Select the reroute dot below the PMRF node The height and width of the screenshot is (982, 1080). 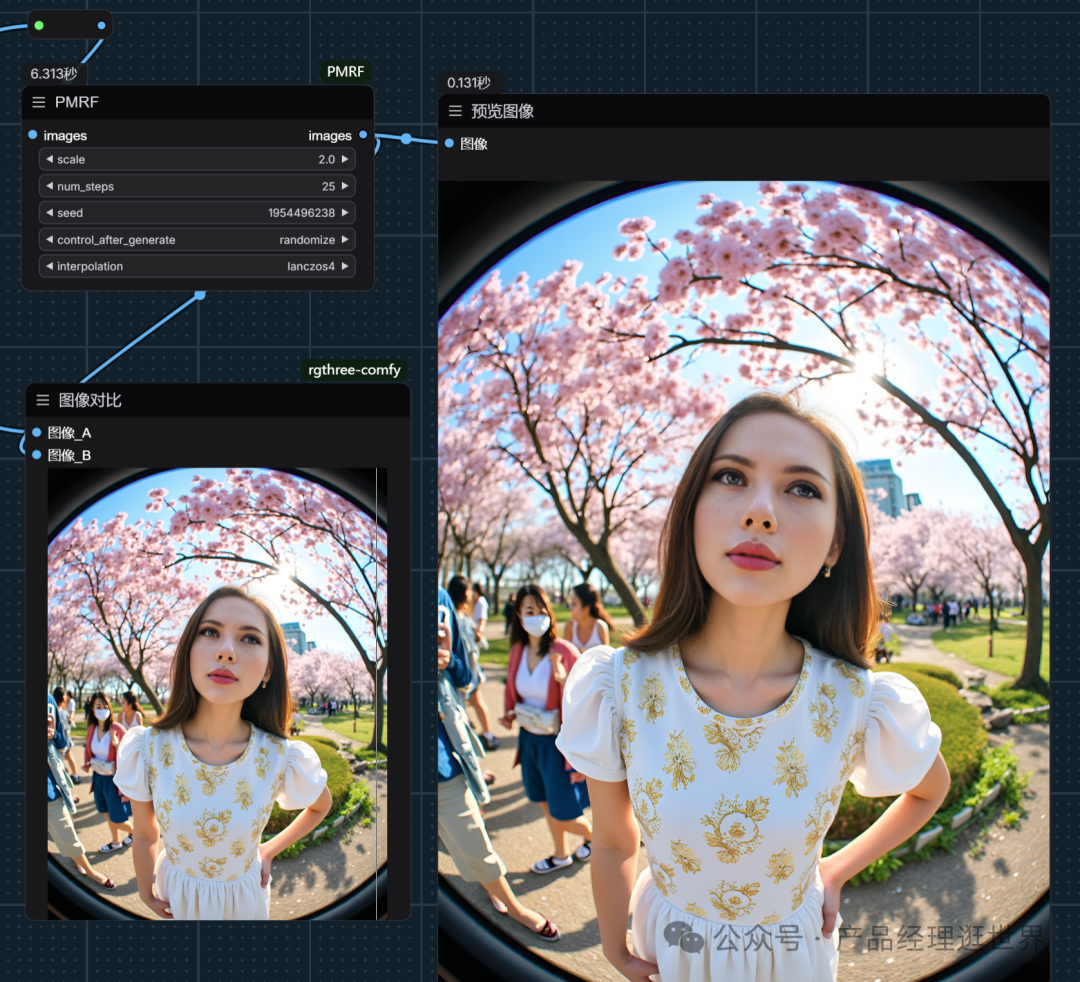(200, 295)
